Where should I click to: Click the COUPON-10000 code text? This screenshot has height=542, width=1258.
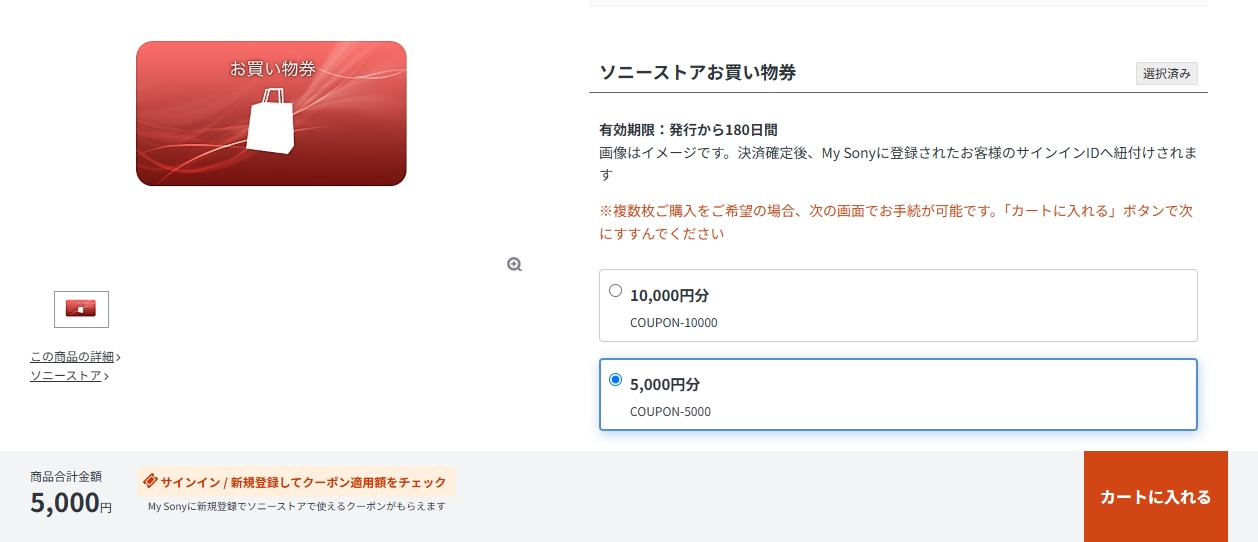pos(674,323)
